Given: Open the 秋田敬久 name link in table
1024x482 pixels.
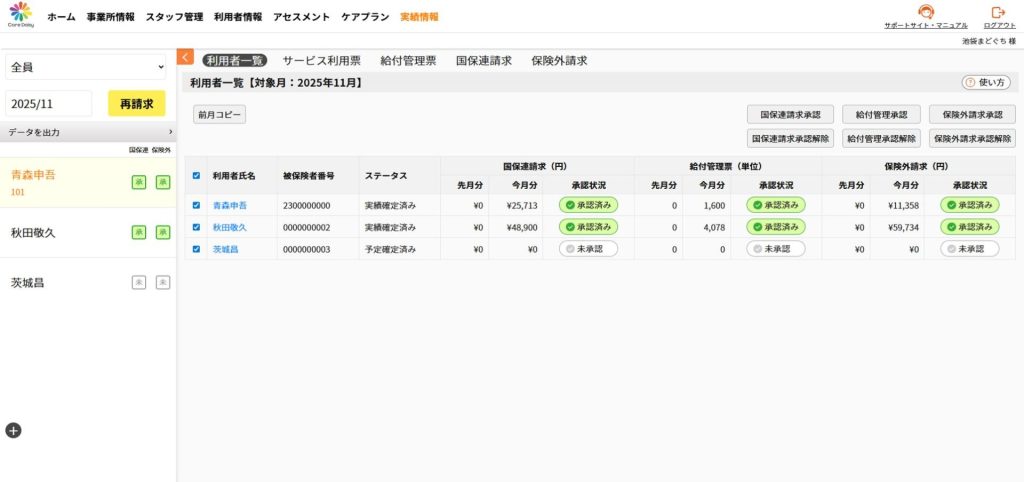Looking at the screenshot, I should (229, 227).
